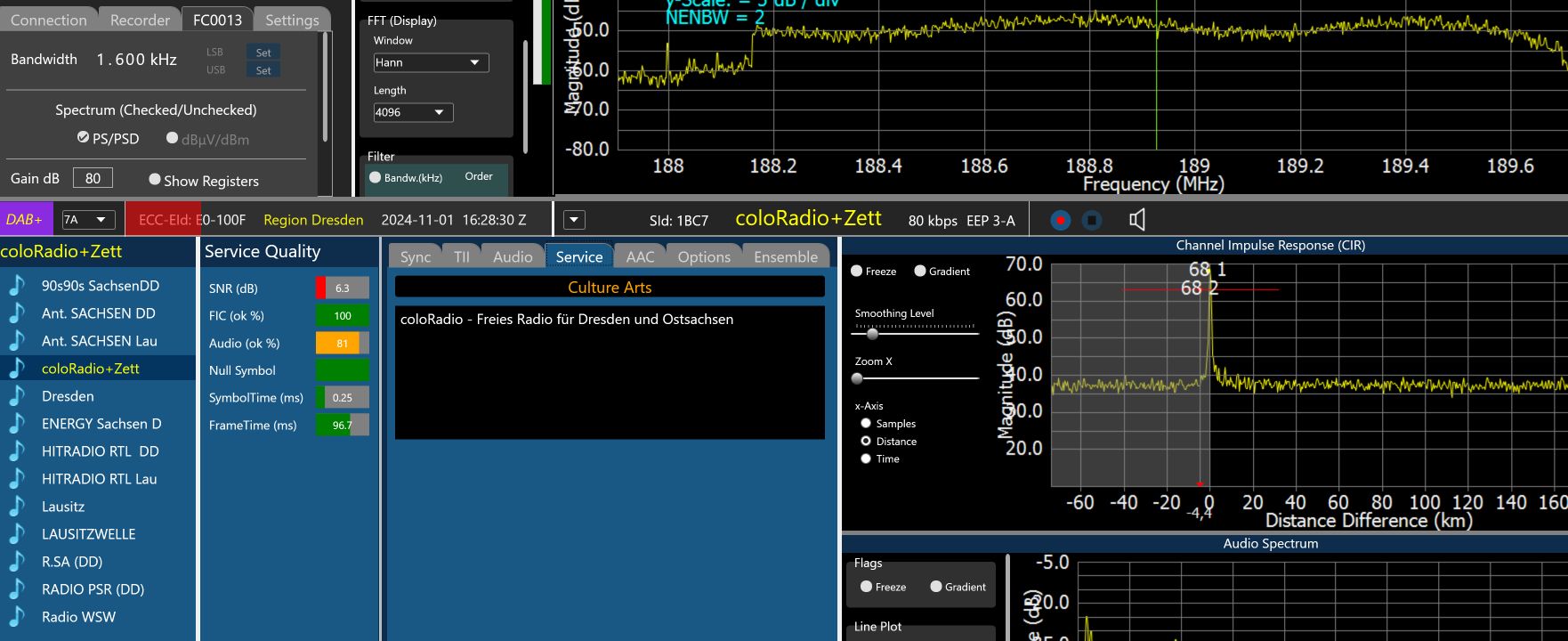The width and height of the screenshot is (1568, 641).
Task: Click the record button in the service bar
Action: (1060, 220)
